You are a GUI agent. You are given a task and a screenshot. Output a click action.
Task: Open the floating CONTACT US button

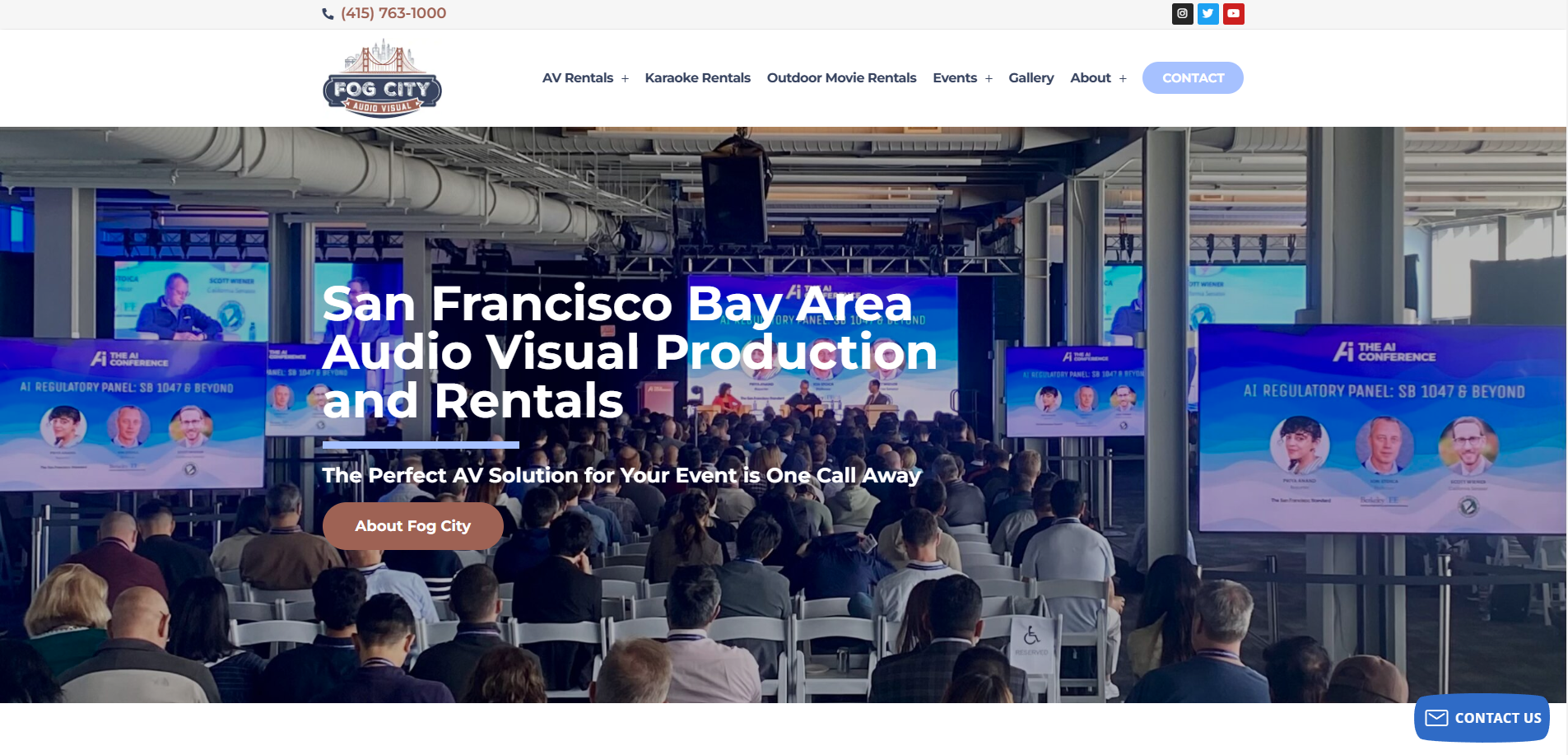(x=1482, y=718)
